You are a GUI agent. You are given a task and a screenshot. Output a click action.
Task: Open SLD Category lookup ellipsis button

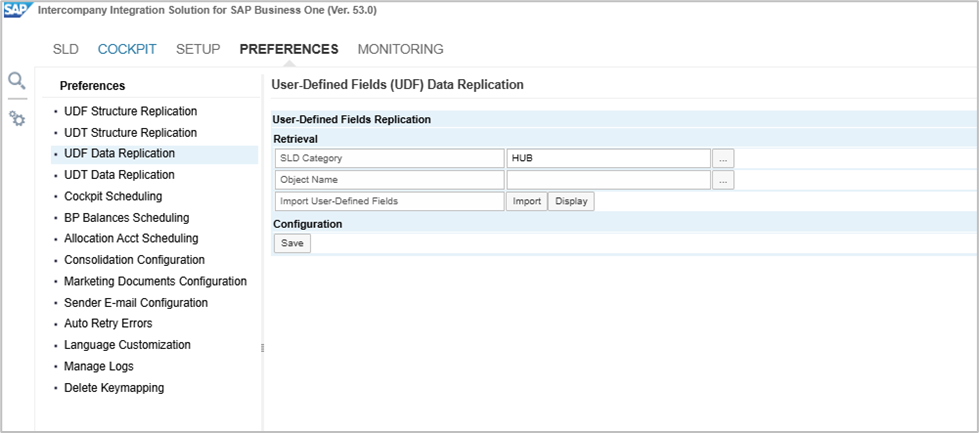coord(723,158)
